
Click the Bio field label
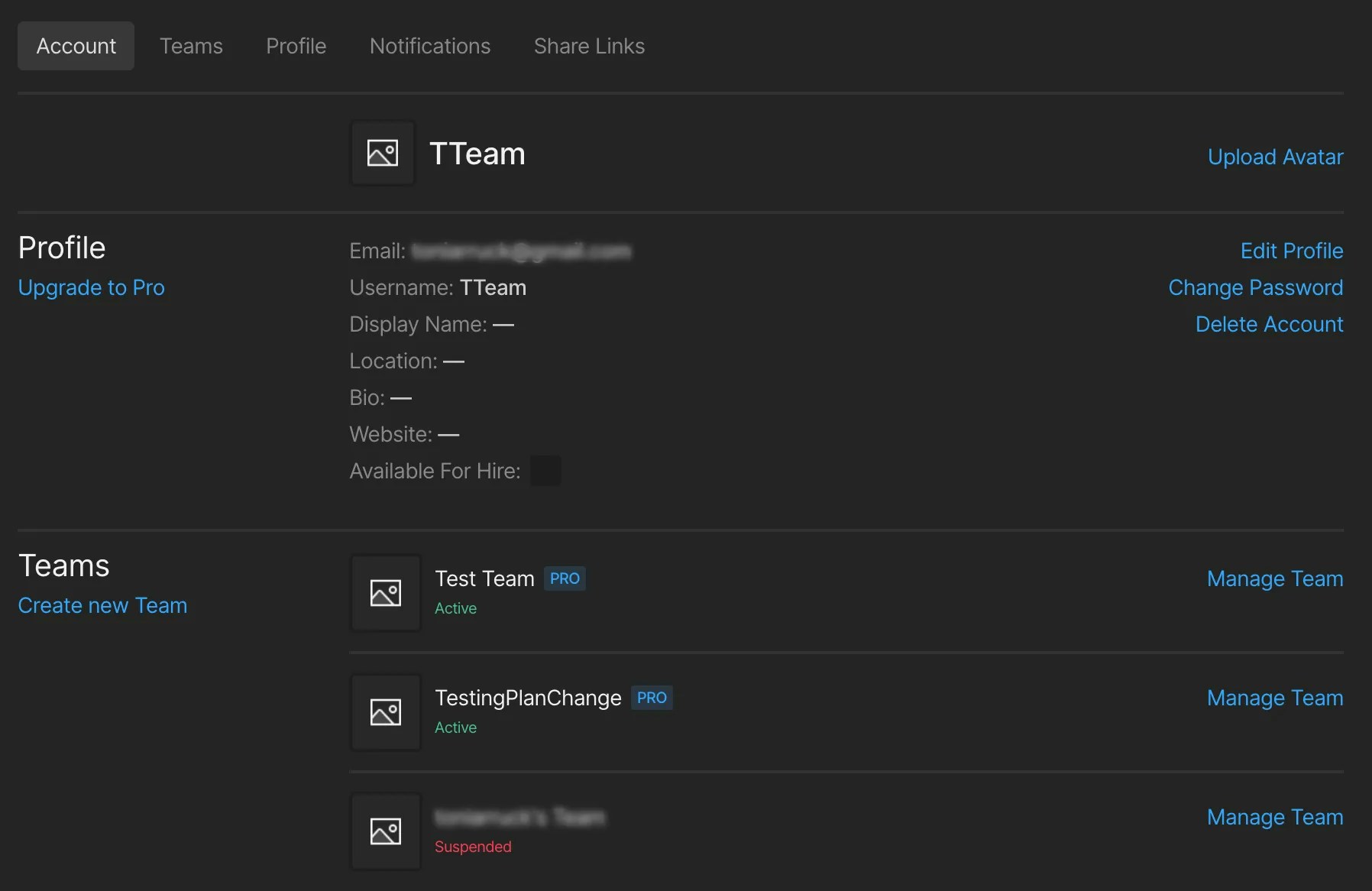[x=367, y=397]
